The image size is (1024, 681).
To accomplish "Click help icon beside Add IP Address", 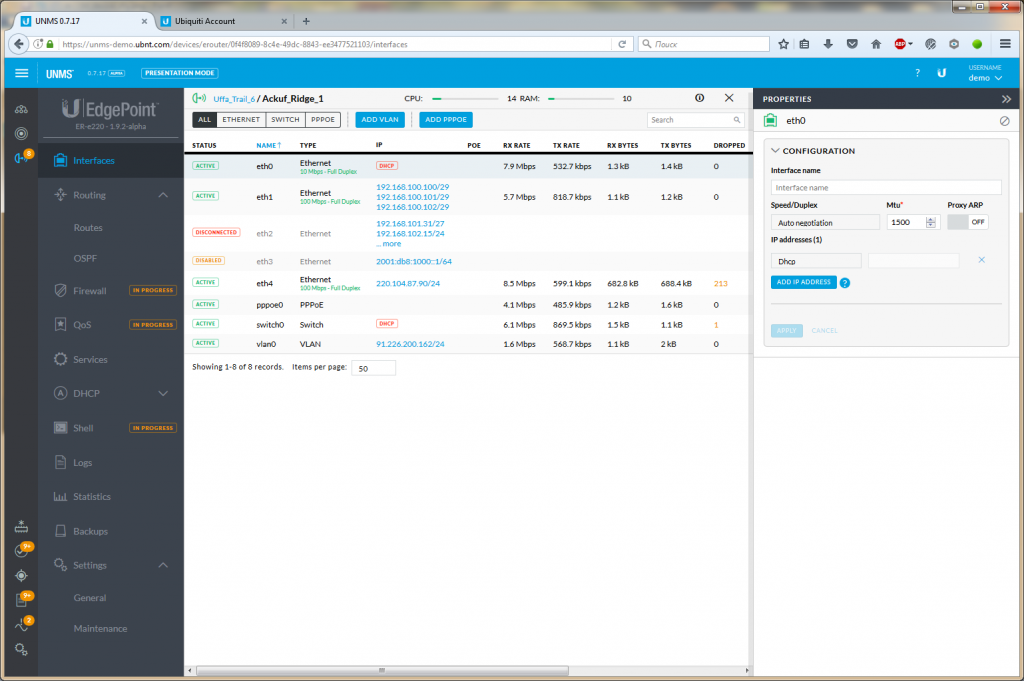I will (845, 283).
